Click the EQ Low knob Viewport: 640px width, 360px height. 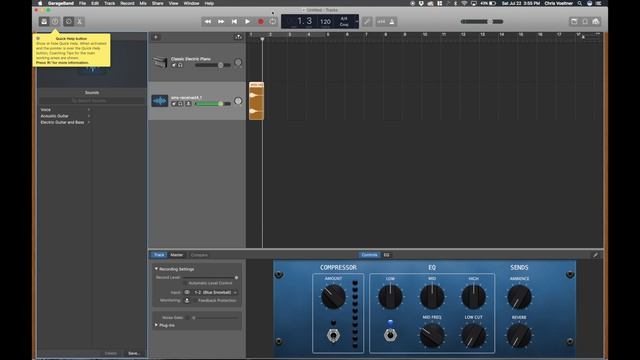390,297
